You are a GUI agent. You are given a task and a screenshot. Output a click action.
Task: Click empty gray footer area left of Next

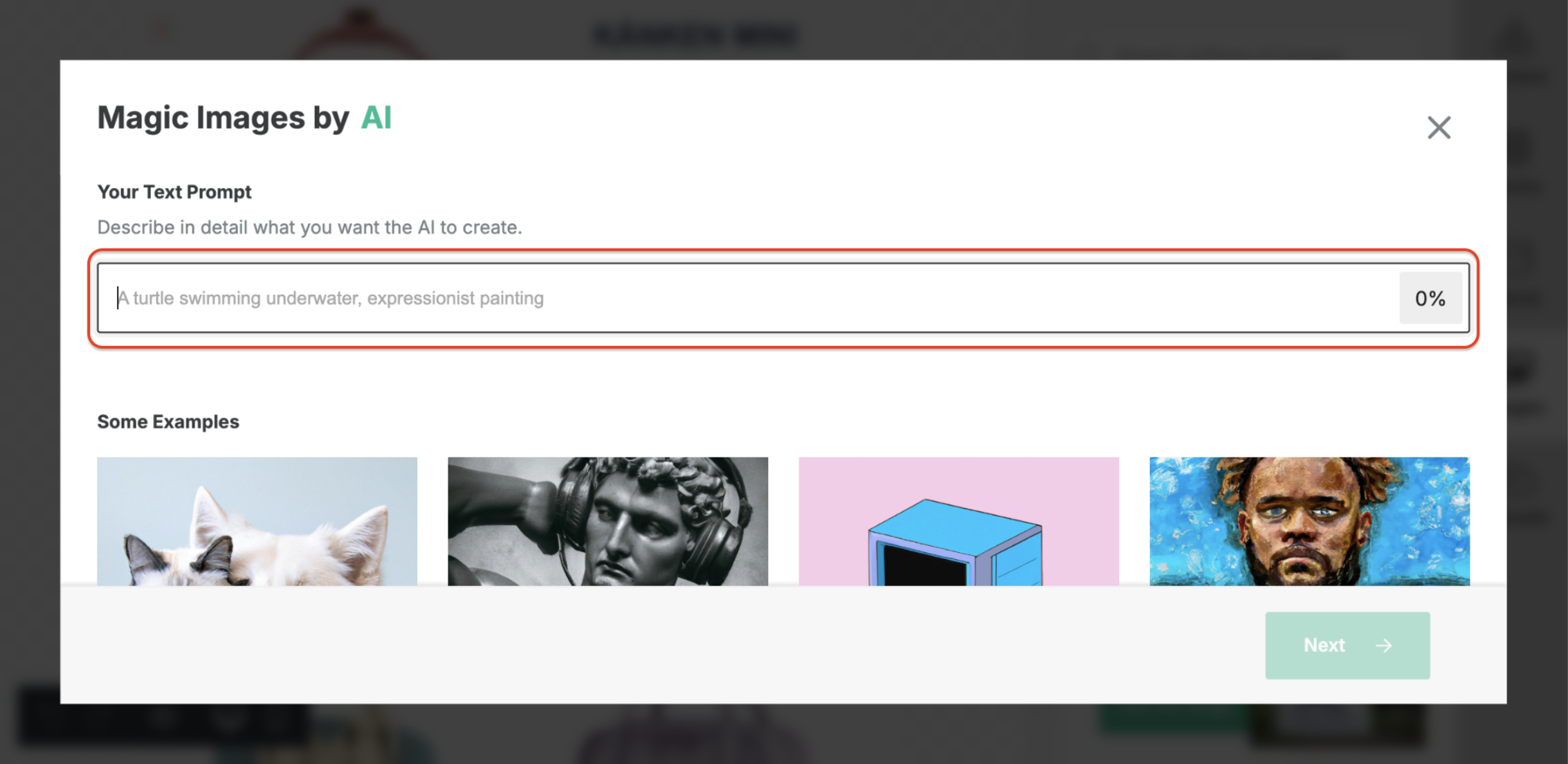[623, 645]
